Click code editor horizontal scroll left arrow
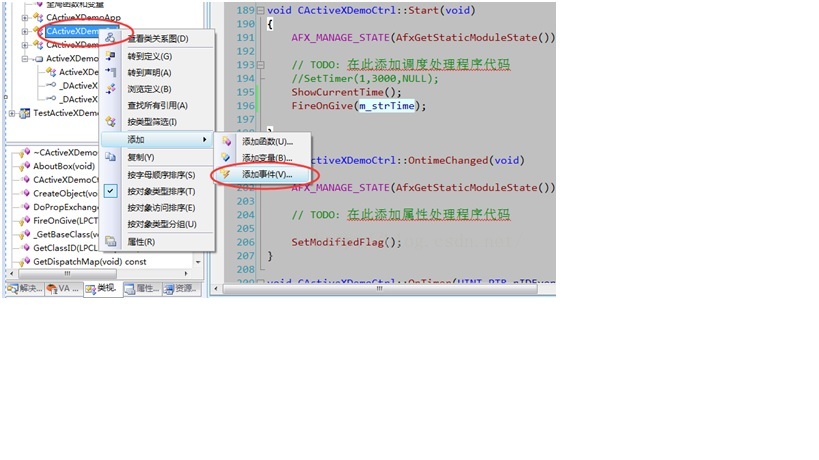The height and width of the screenshot is (460, 819). [216, 288]
